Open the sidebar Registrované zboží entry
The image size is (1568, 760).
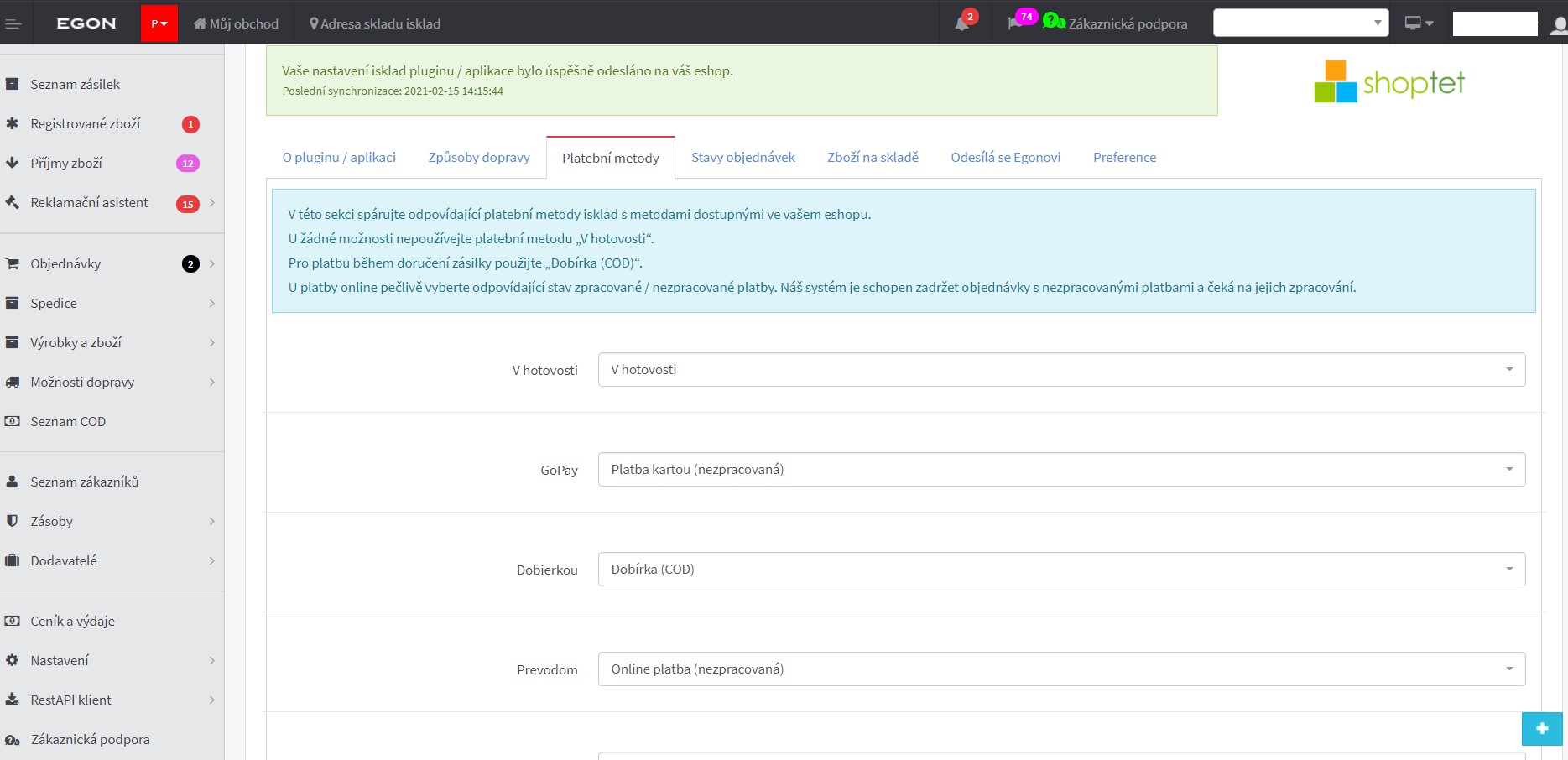(85, 123)
